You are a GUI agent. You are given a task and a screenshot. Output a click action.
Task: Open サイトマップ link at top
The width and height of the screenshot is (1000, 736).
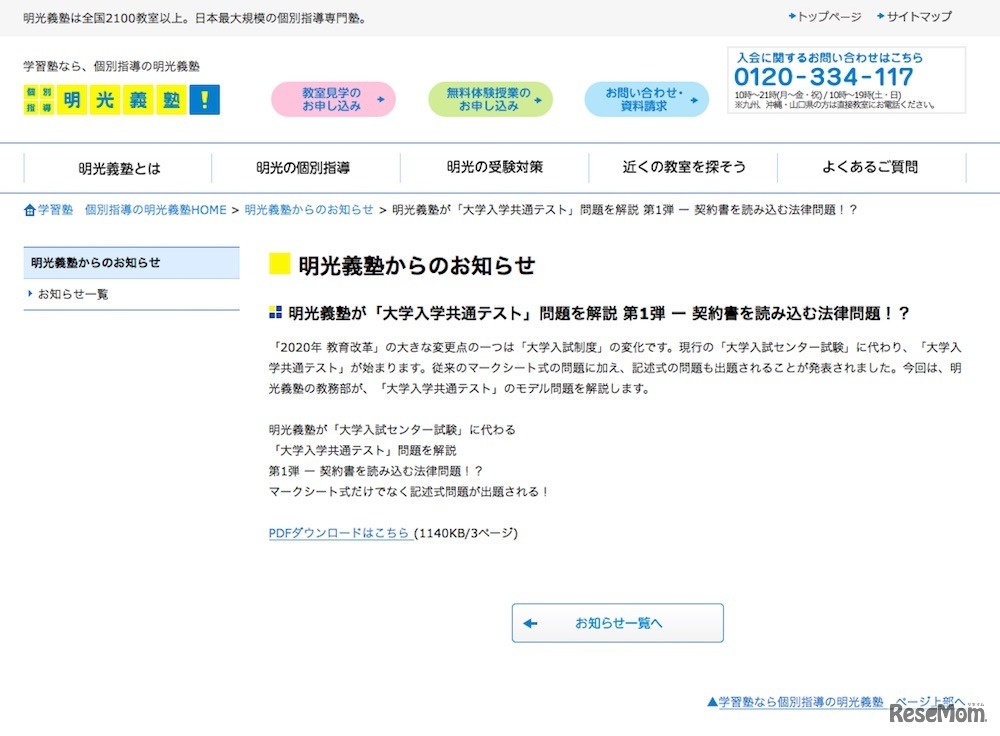(919, 17)
